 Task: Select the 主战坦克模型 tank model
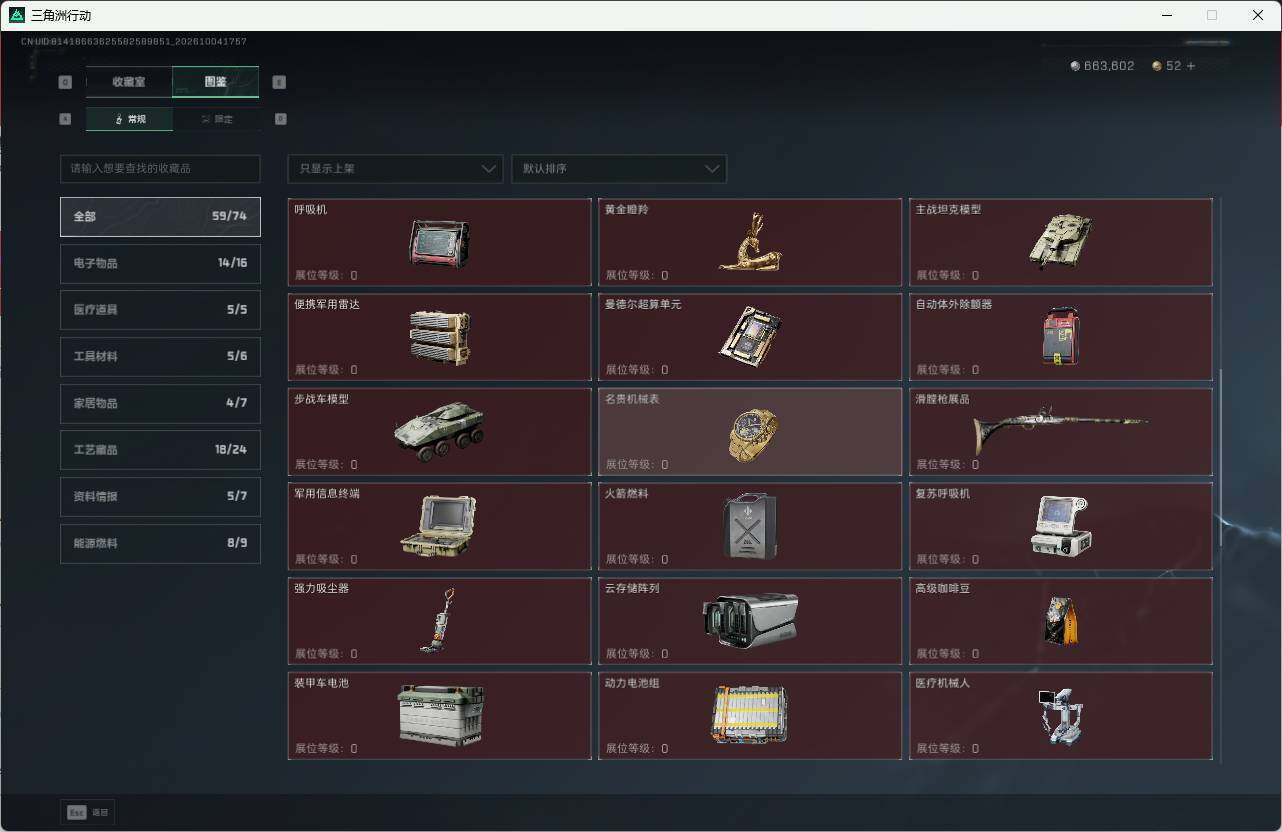click(1060, 242)
